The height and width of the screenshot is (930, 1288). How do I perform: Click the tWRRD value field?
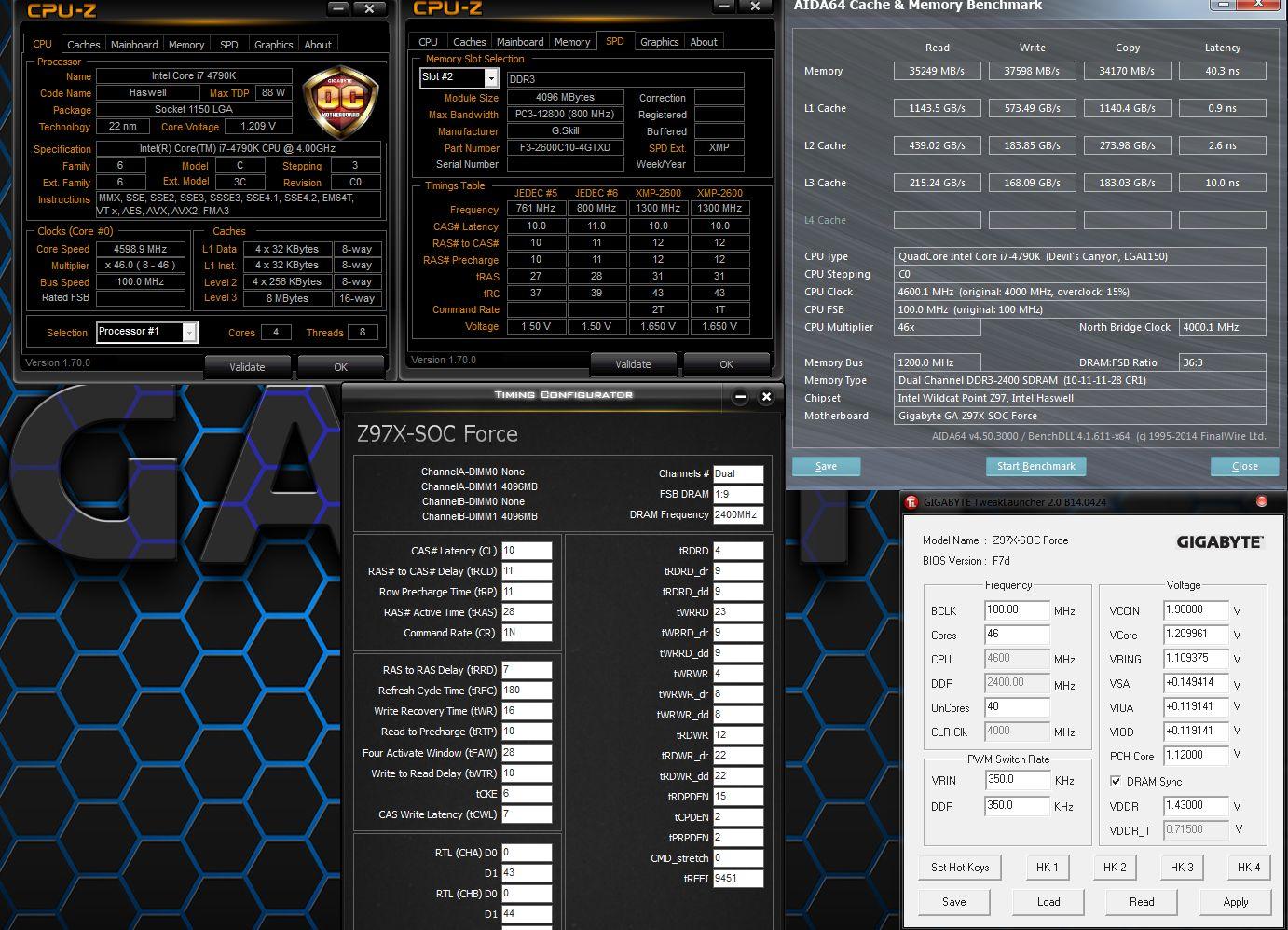tap(738, 612)
